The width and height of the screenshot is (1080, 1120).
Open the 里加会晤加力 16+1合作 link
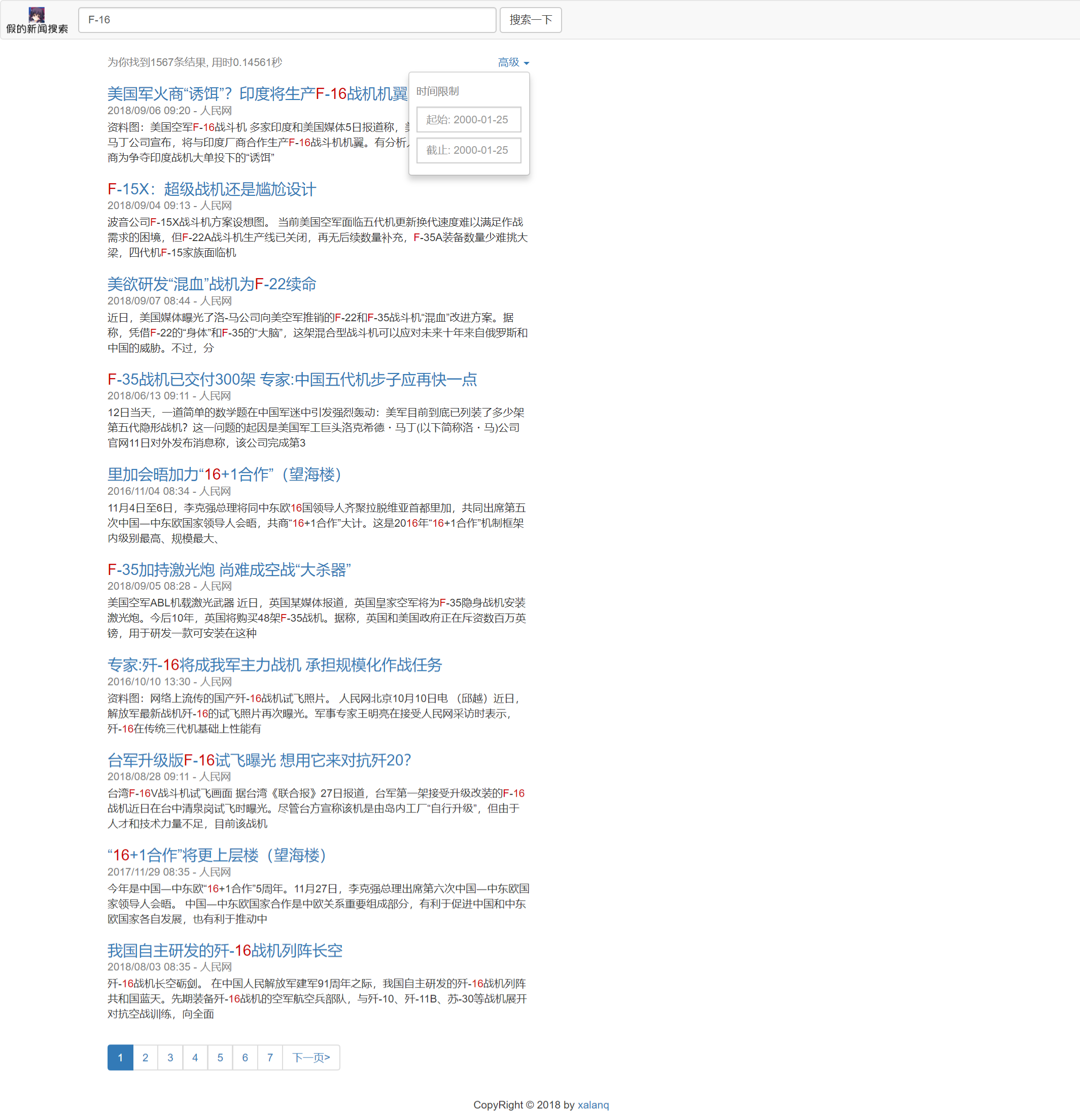[224, 474]
